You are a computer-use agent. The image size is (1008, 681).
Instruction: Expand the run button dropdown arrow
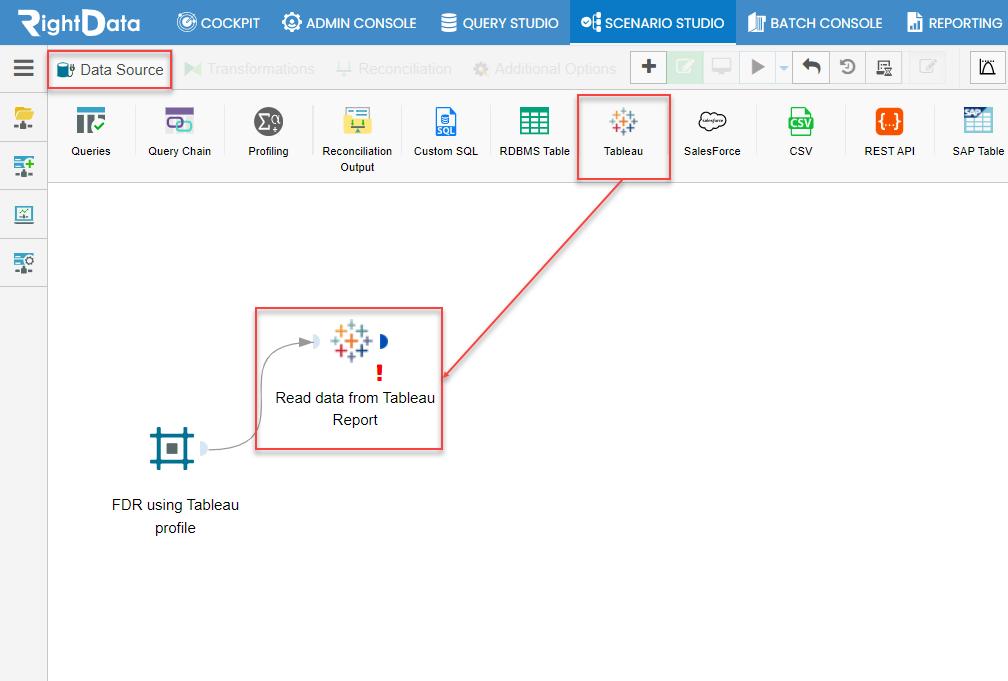point(783,68)
